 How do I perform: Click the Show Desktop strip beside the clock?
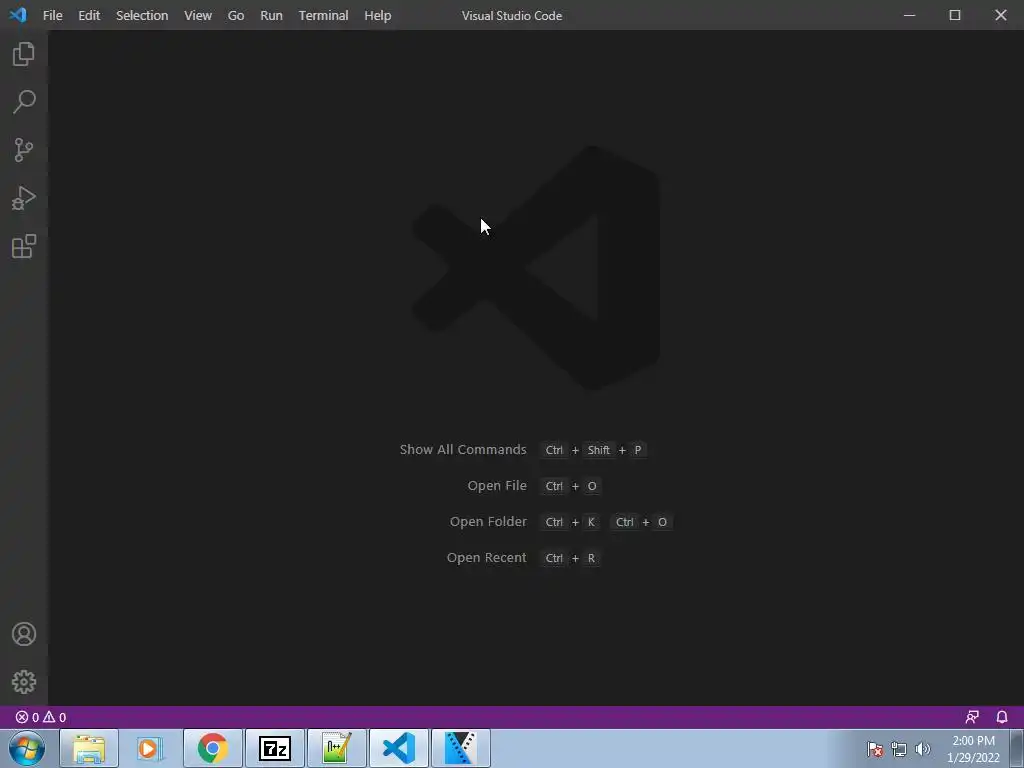coord(1017,748)
